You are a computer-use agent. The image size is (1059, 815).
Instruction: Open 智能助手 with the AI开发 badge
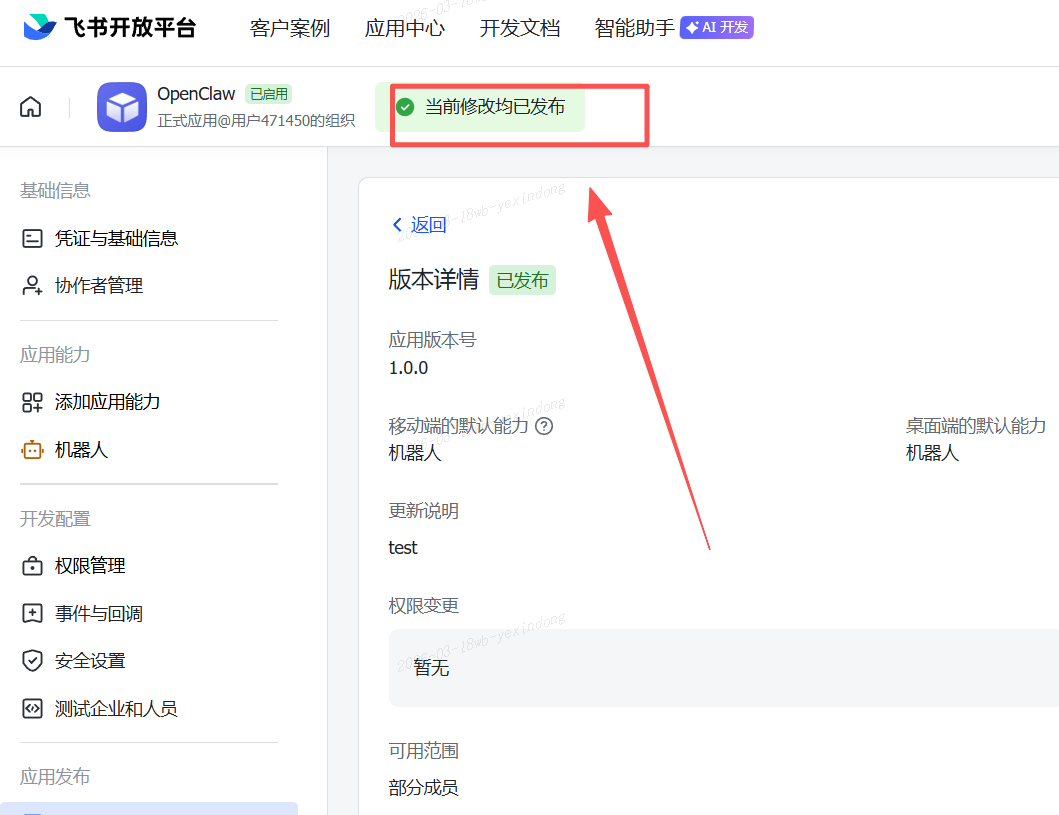[x=634, y=28]
